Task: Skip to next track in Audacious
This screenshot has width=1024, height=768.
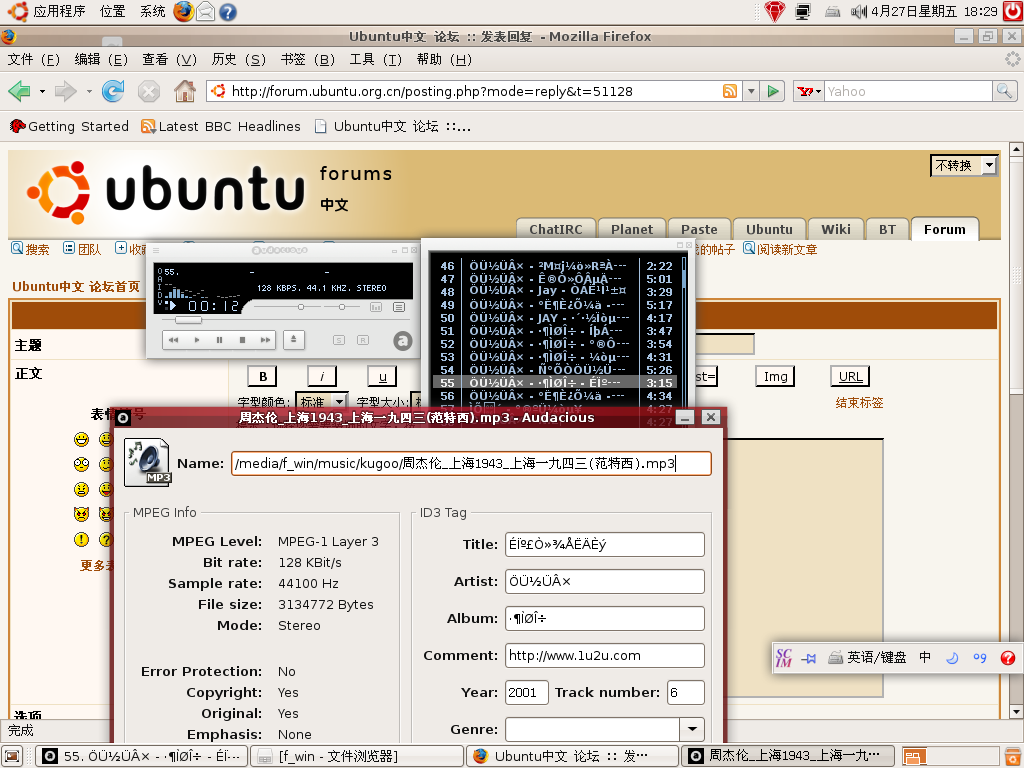Action: point(264,340)
